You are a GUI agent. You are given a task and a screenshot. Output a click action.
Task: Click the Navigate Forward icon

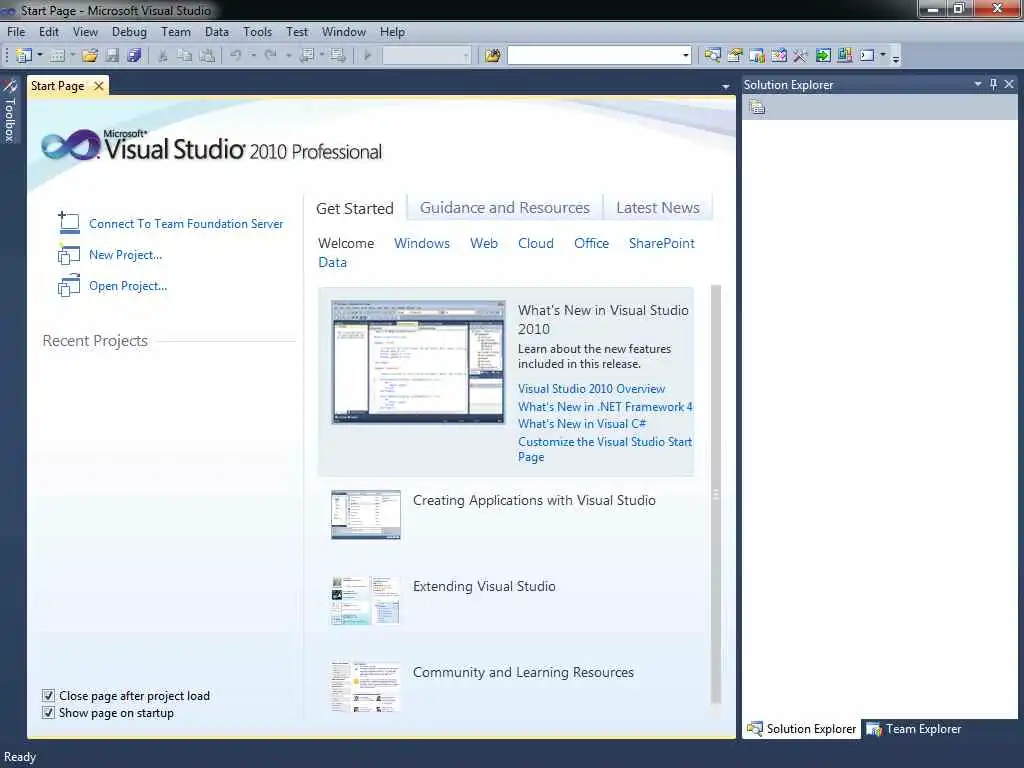[338, 56]
